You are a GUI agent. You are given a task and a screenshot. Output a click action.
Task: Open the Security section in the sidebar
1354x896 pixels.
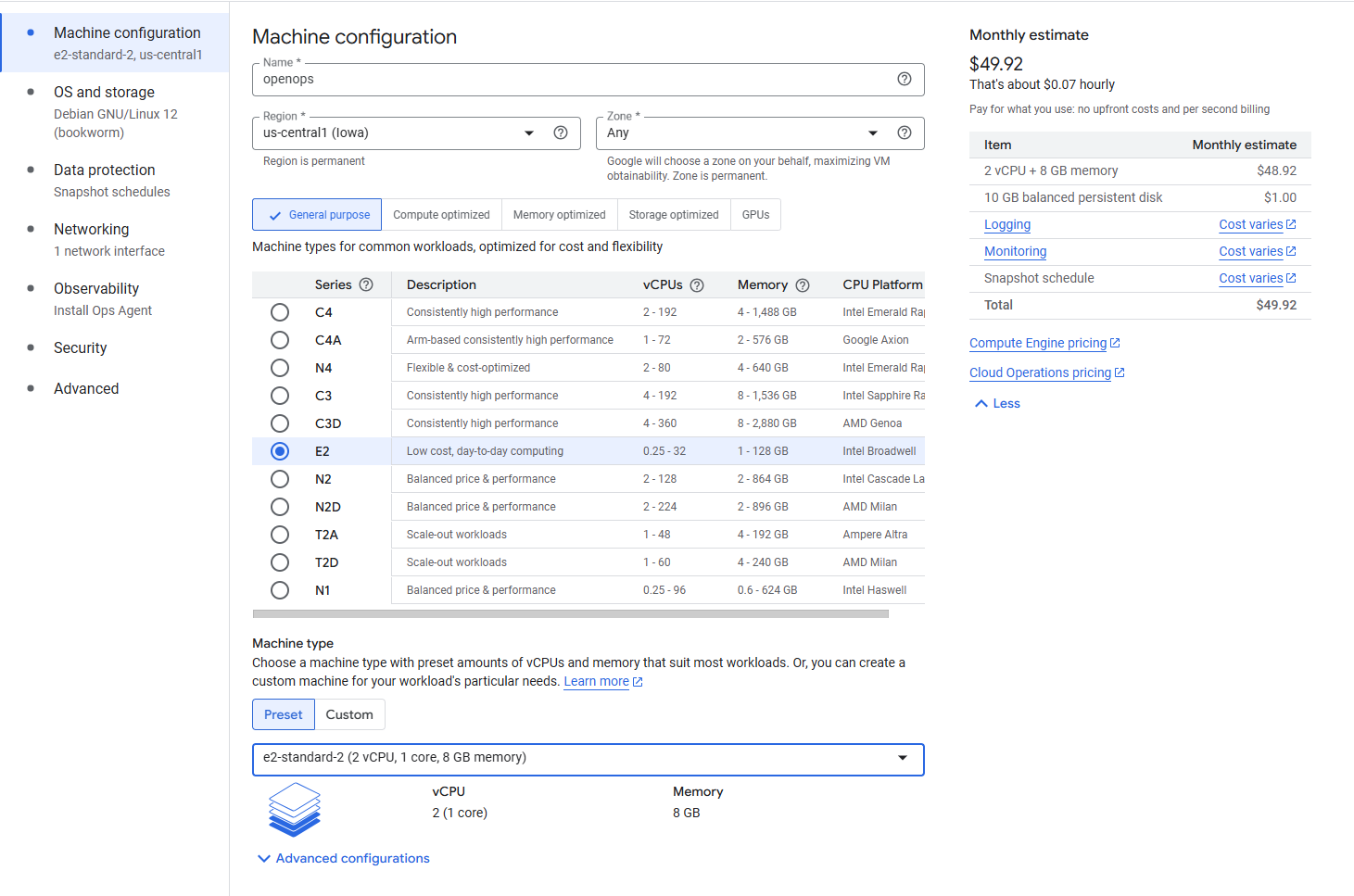(80, 347)
